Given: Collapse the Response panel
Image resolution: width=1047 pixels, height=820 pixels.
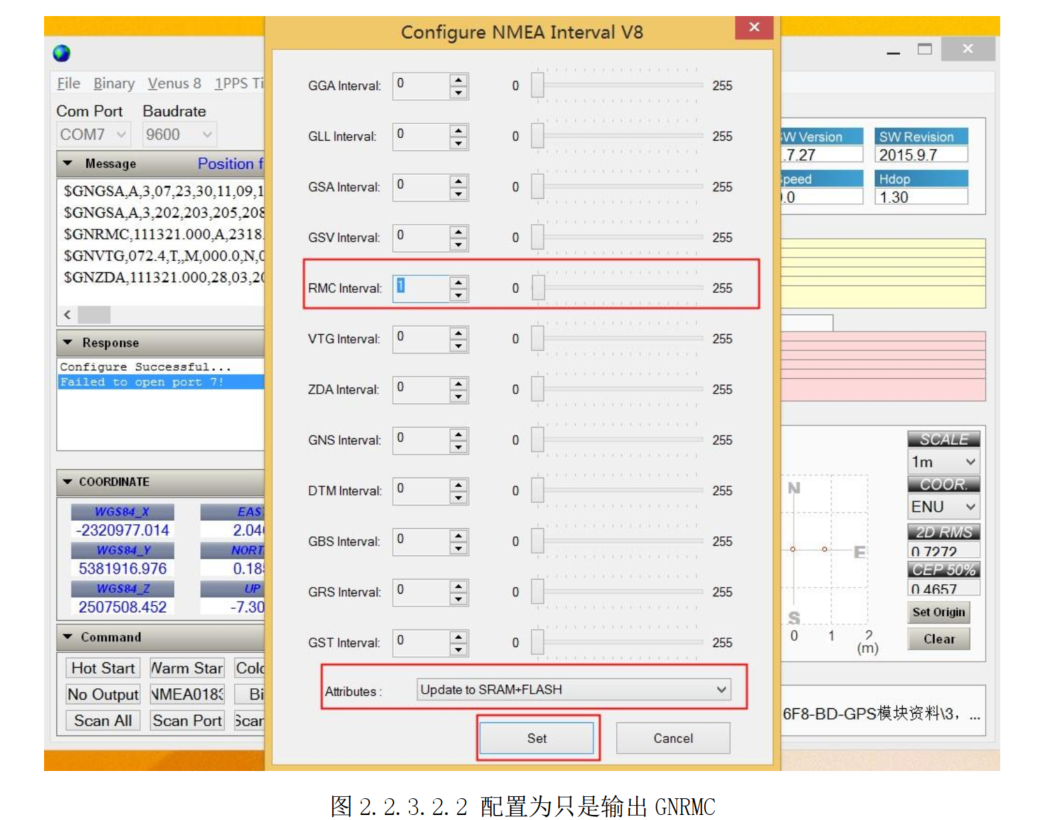Looking at the screenshot, I should click(68, 343).
